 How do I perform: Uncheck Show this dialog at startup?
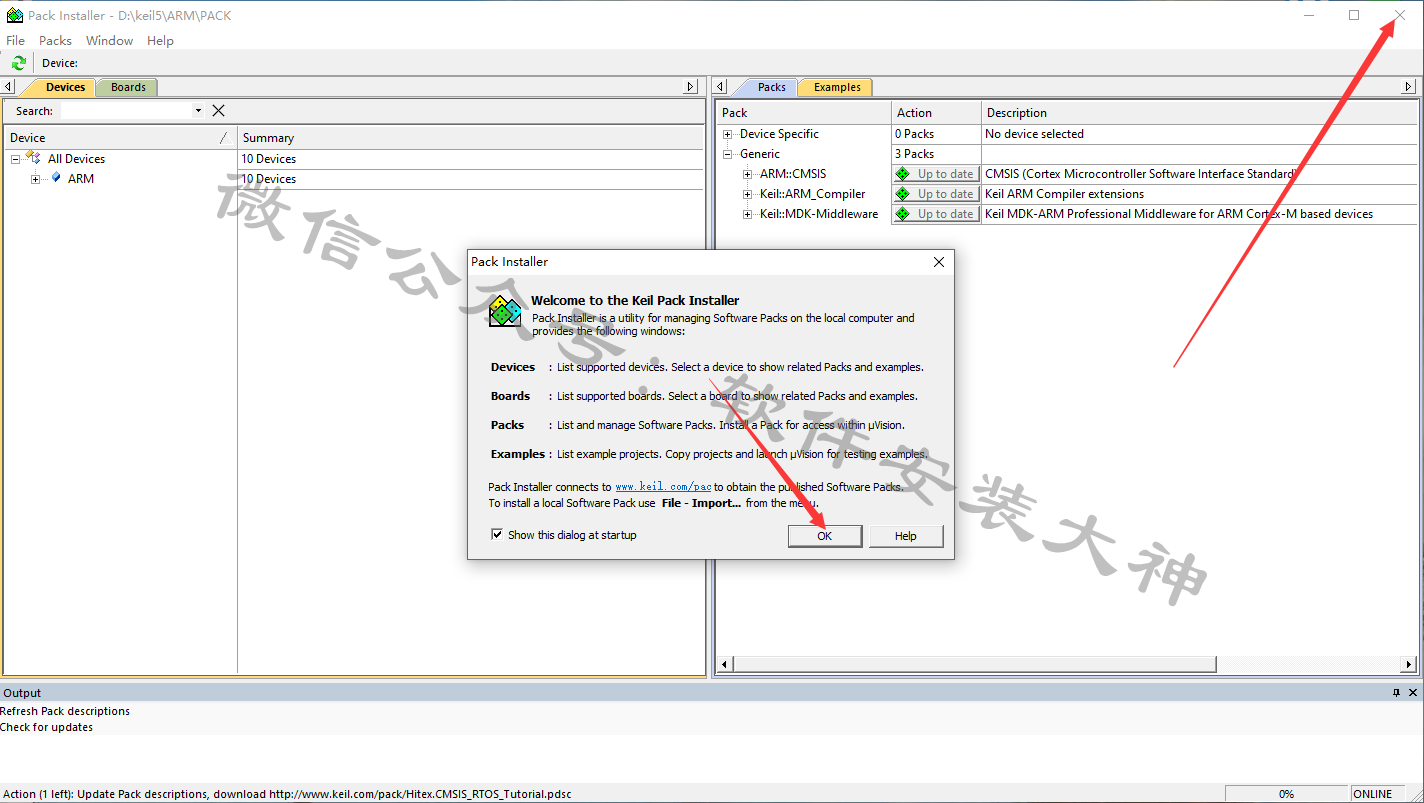(x=497, y=535)
